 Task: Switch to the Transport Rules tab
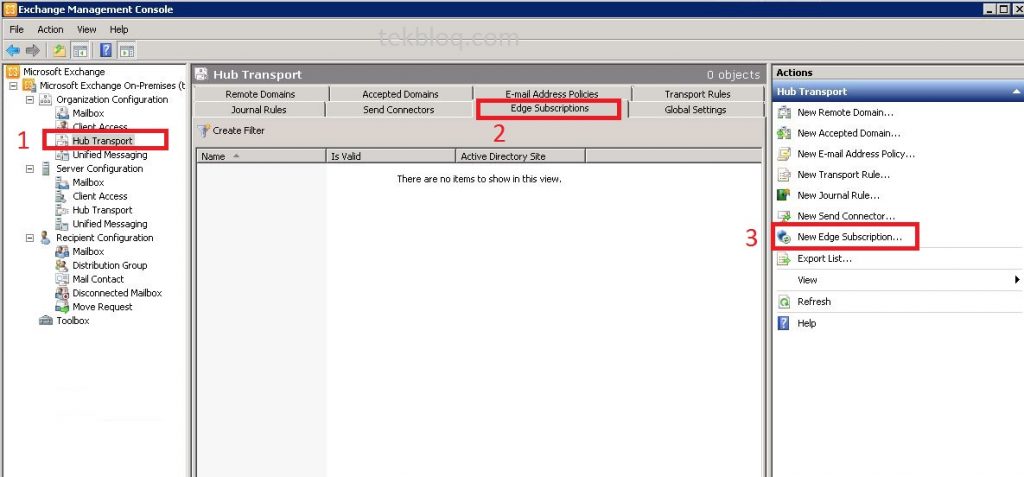697,94
